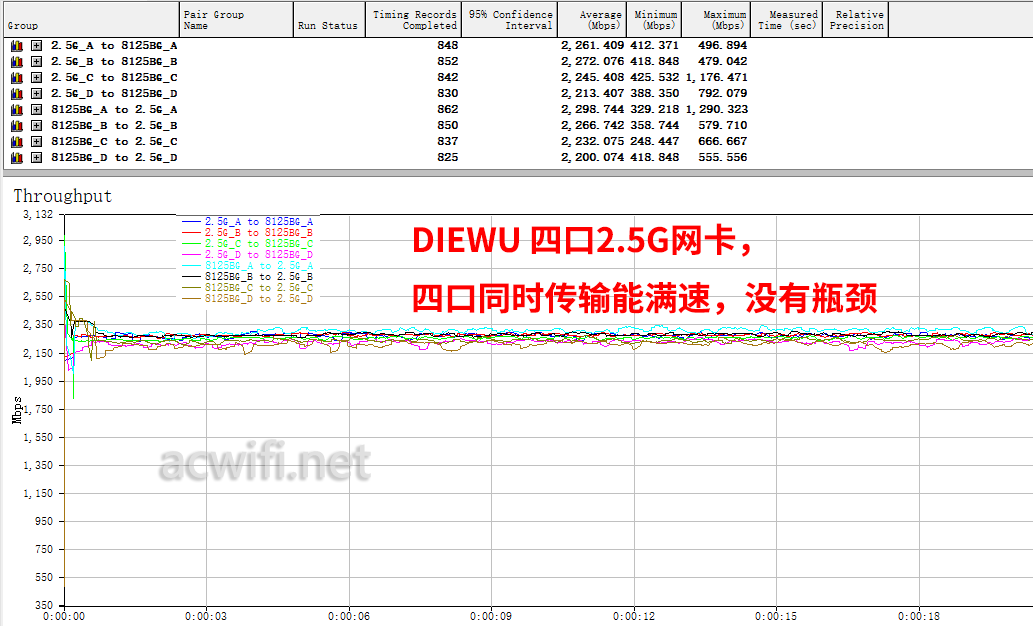This screenshot has height=626, width=1033.
Task: Expand the 8125BG_C to 2.5G_C group
Action: point(37,142)
